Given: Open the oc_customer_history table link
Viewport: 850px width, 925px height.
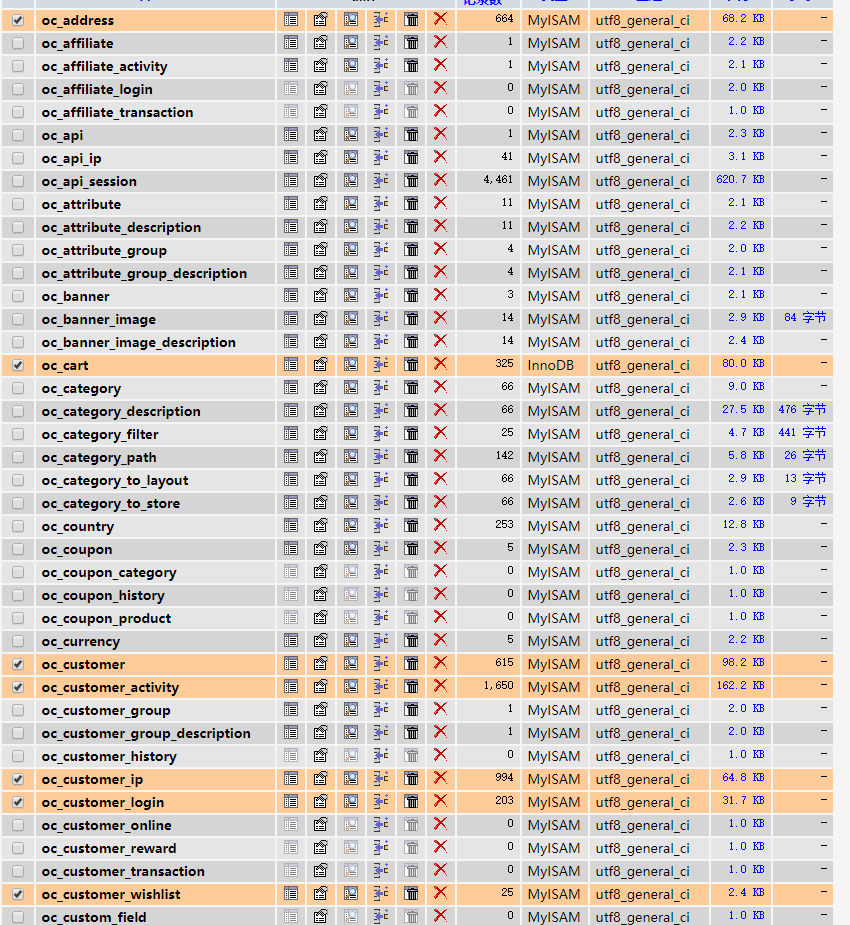Looking at the screenshot, I should point(109,757).
